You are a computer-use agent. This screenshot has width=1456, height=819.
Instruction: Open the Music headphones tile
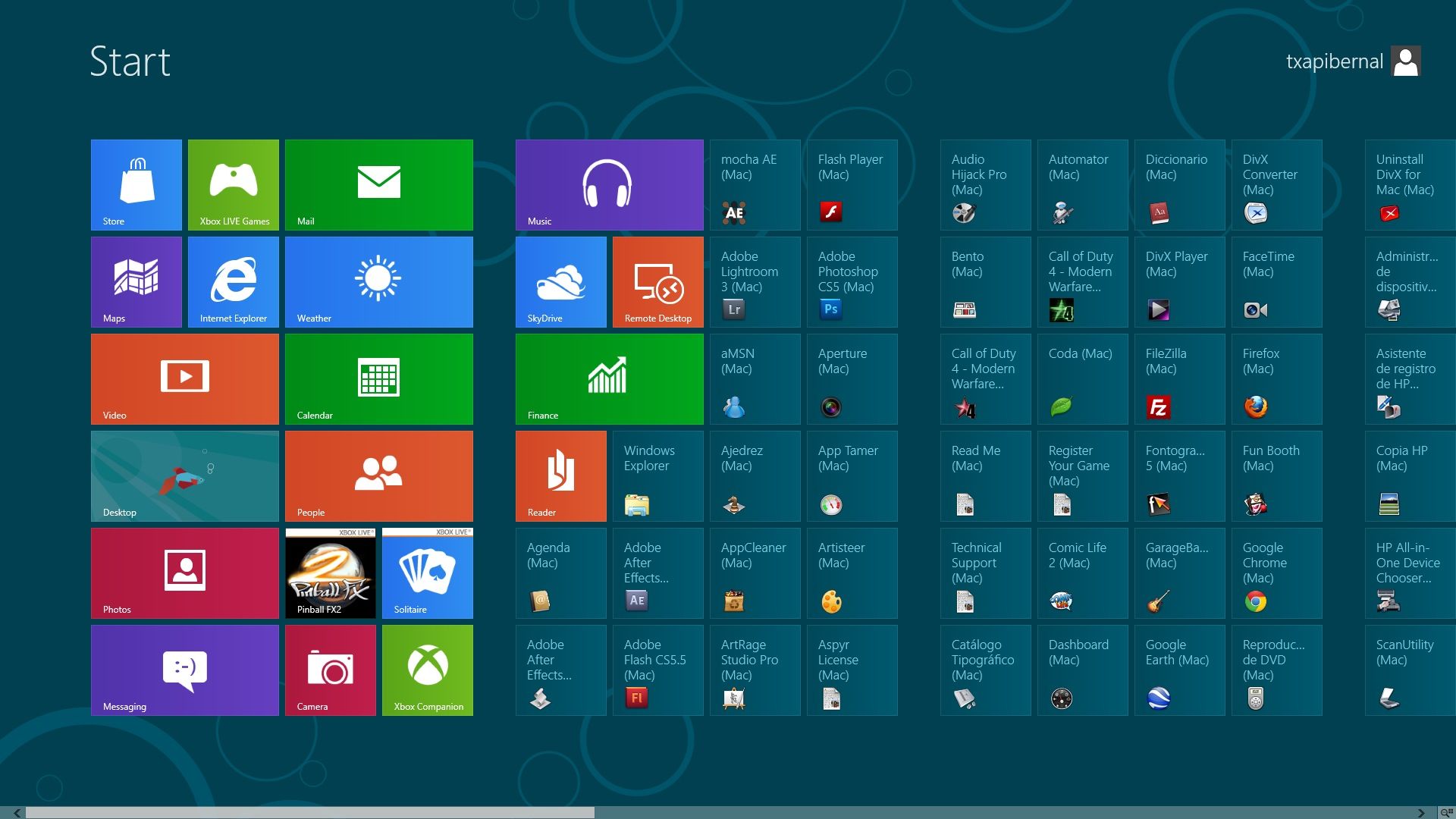coord(609,184)
